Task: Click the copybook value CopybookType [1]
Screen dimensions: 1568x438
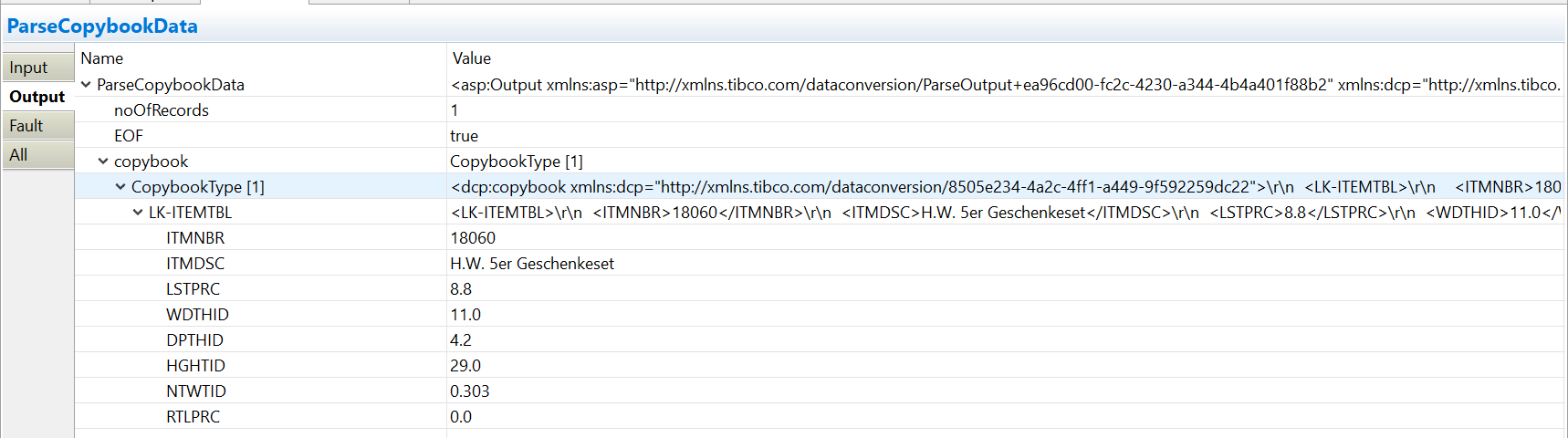Action: pos(517,162)
